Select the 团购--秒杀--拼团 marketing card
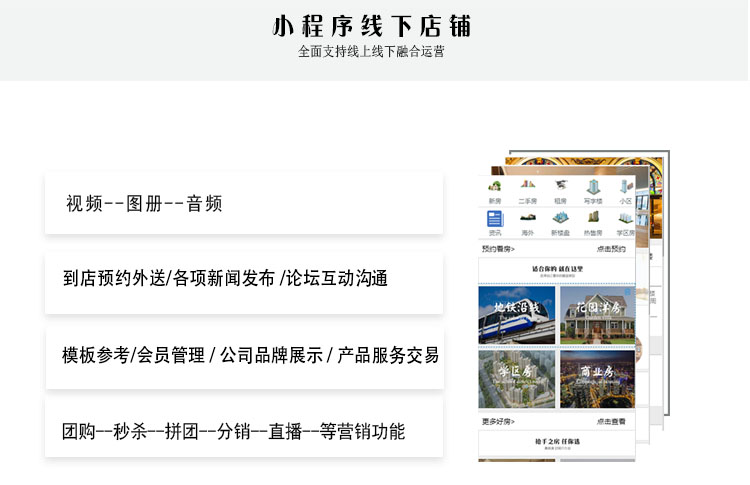The image size is (750, 485). pos(244,431)
